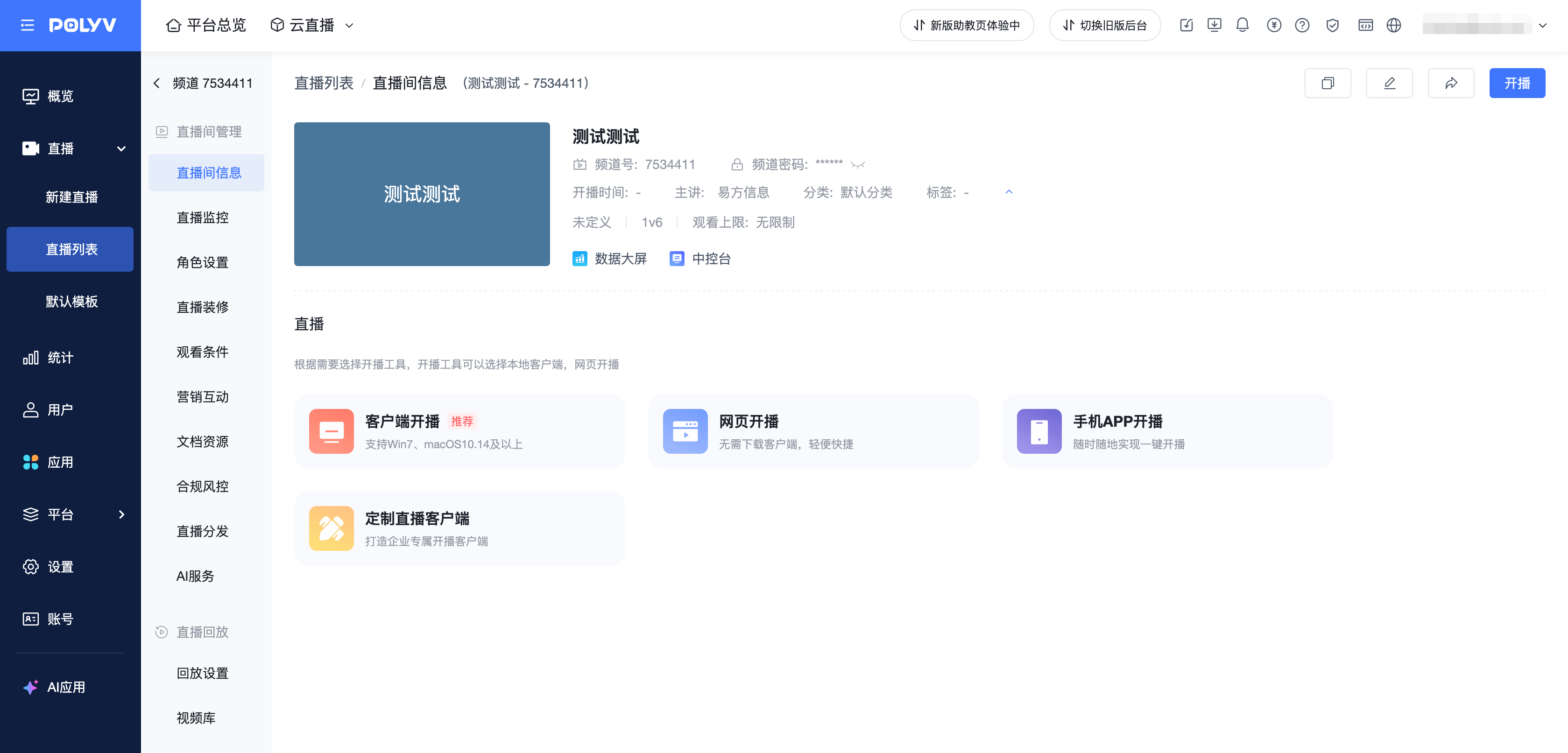Click the 推荐 tag on 客户端开播

pyautogui.click(x=462, y=421)
